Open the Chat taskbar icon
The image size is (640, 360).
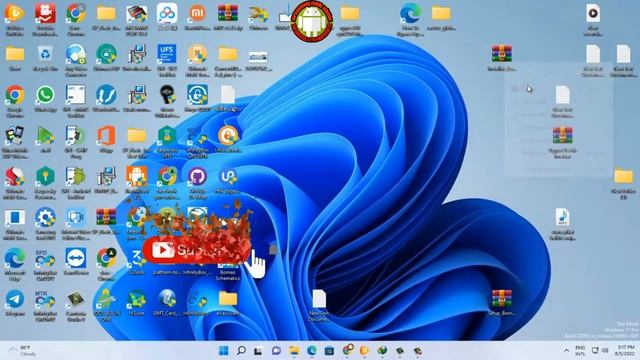[x=276, y=351]
